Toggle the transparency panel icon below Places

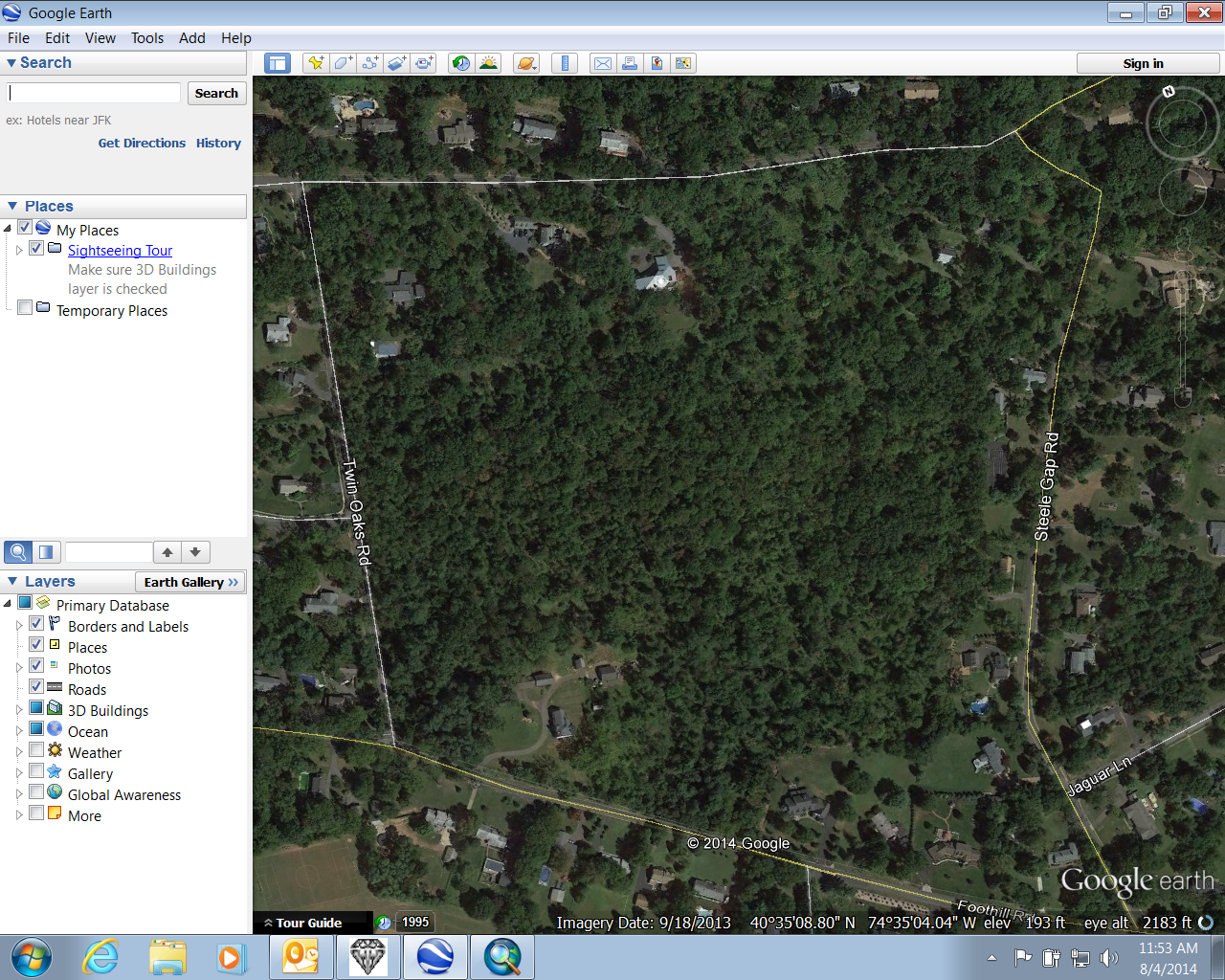point(46,552)
